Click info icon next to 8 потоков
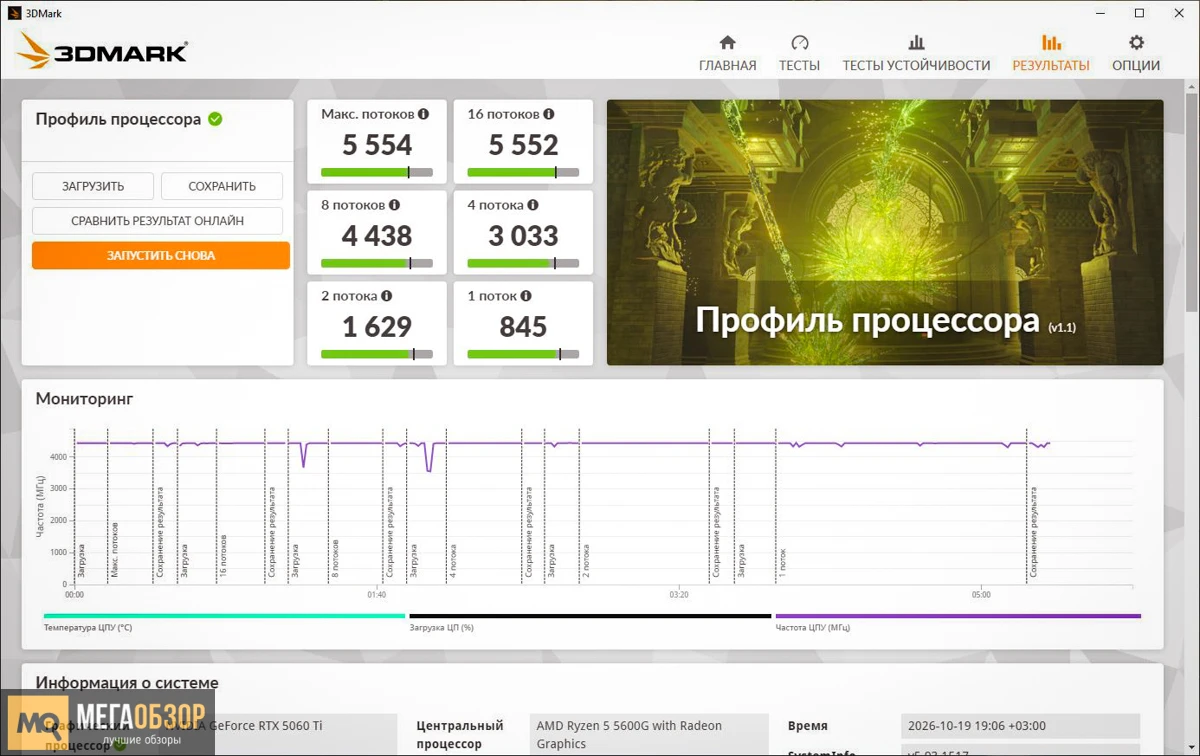This screenshot has height=756, width=1200. (394, 205)
